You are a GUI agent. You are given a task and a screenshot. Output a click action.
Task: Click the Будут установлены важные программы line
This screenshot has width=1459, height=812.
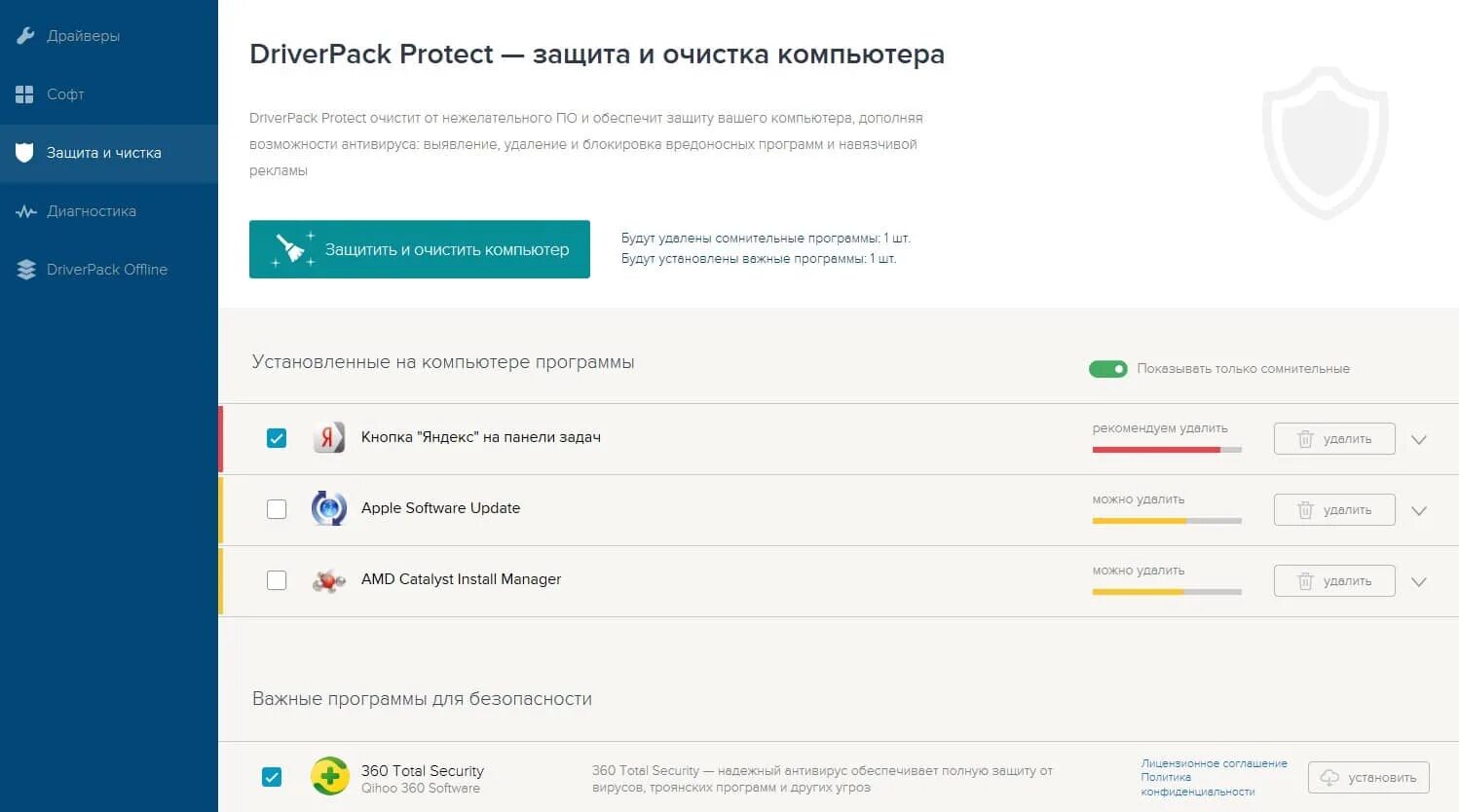[759, 259]
